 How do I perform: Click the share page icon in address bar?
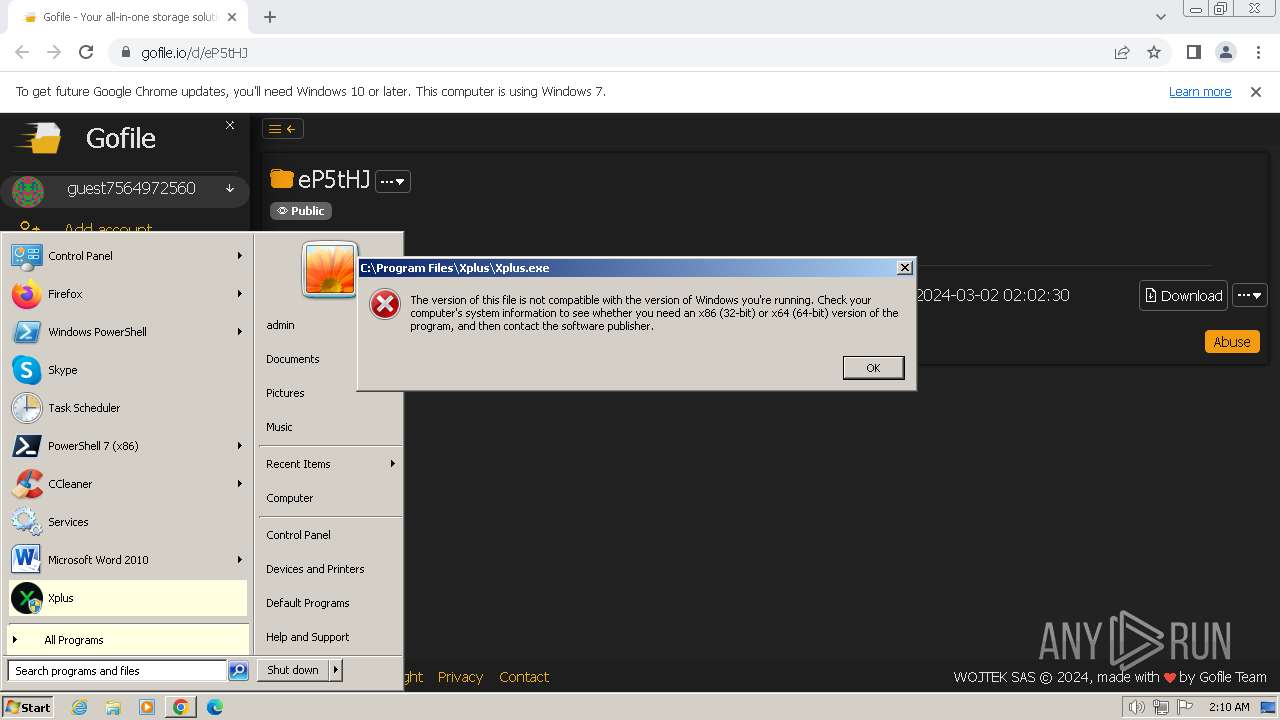pyautogui.click(x=1122, y=52)
